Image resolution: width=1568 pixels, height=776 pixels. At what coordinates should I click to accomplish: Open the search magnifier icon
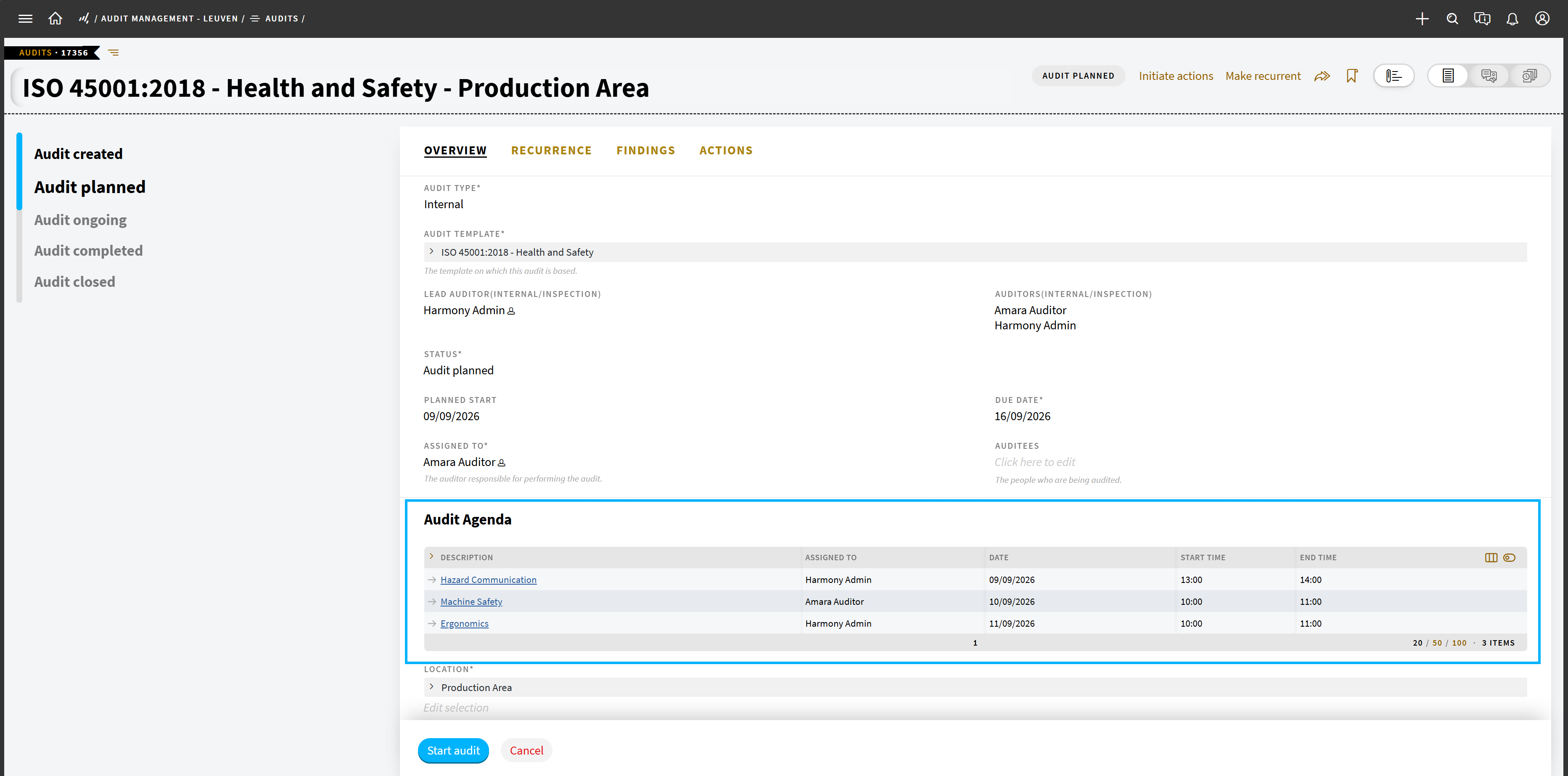point(1452,19)
